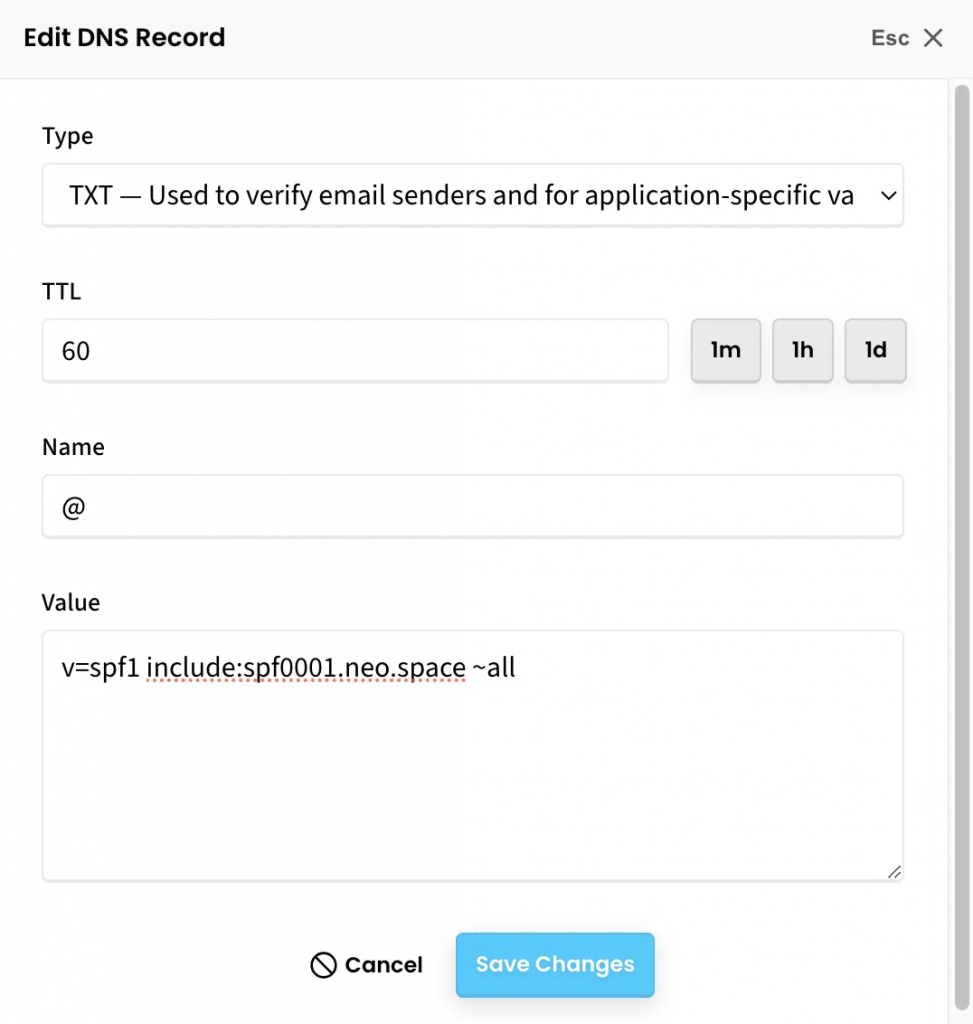Image resolution: width=973 pixels, height=1024 pixels.
Task: Click into the Name field containing @
Action: [472, 507]
